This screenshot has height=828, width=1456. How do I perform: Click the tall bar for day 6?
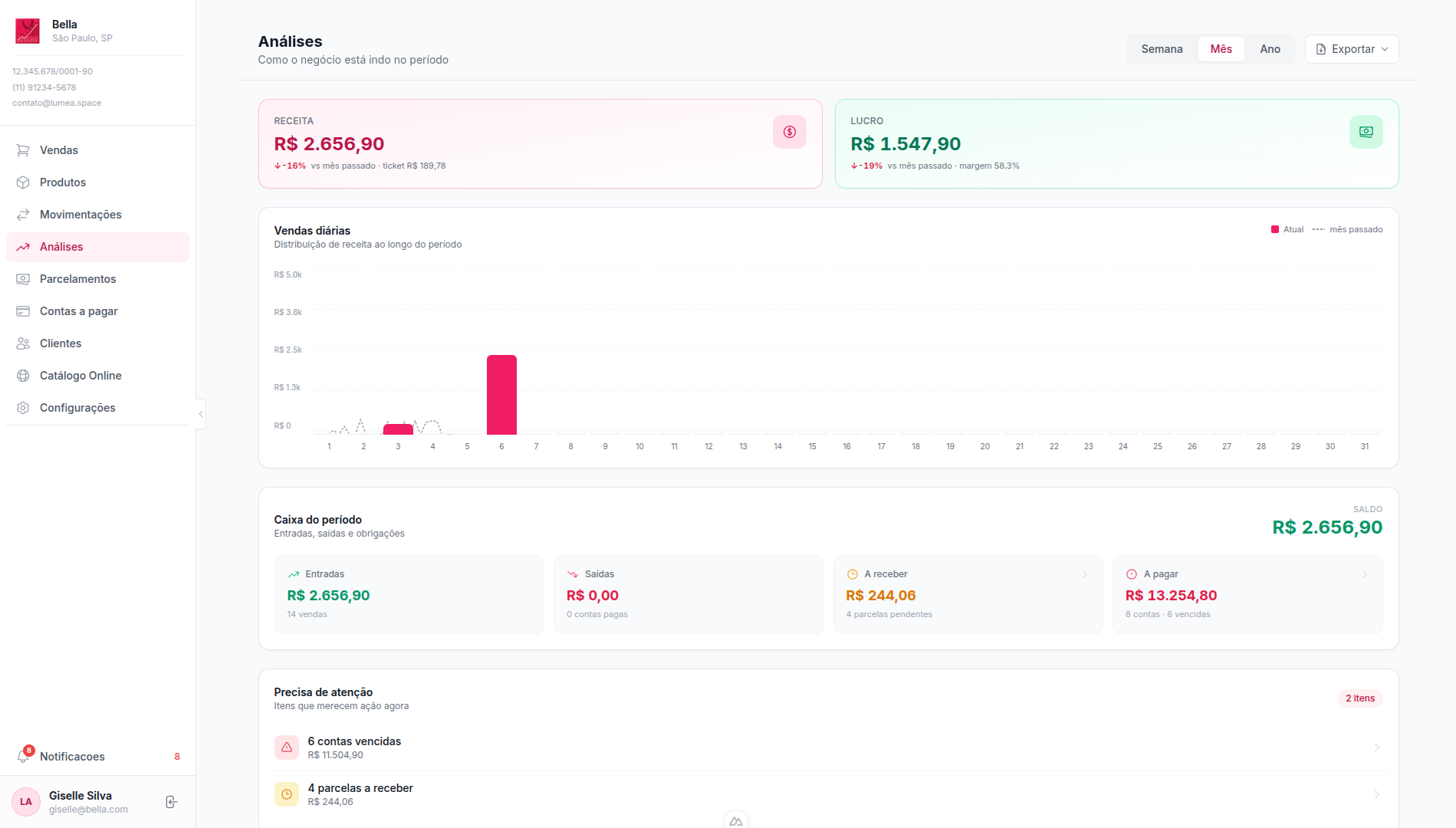[x=501, y=395]
